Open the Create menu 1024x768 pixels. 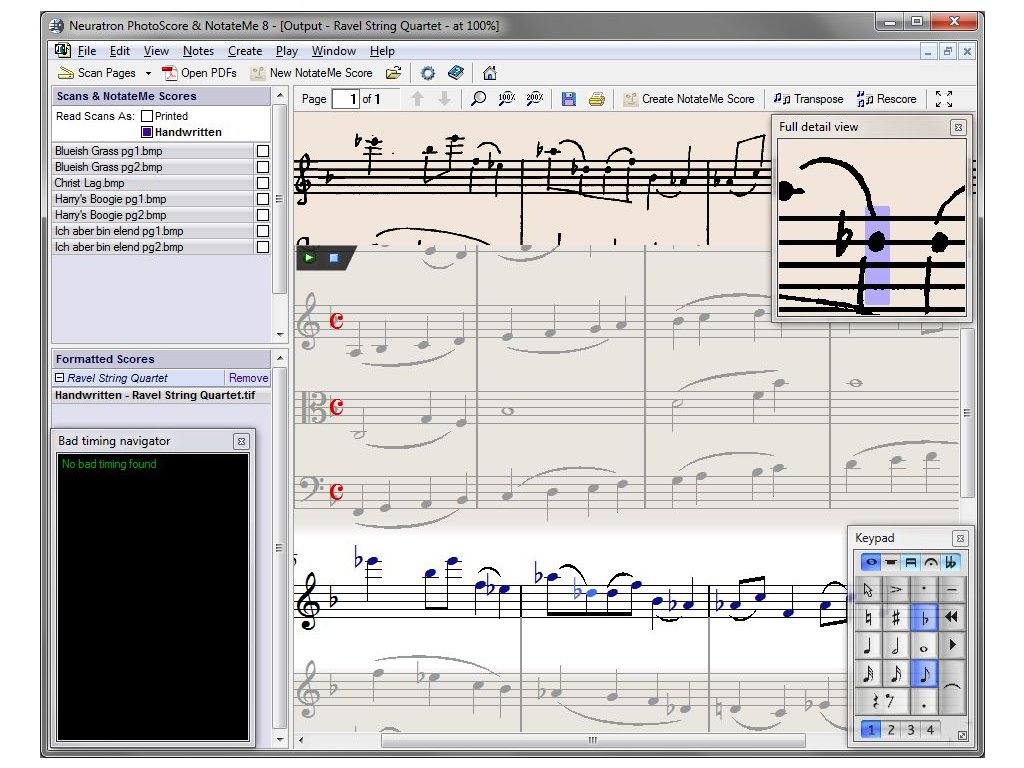(245, 51)
